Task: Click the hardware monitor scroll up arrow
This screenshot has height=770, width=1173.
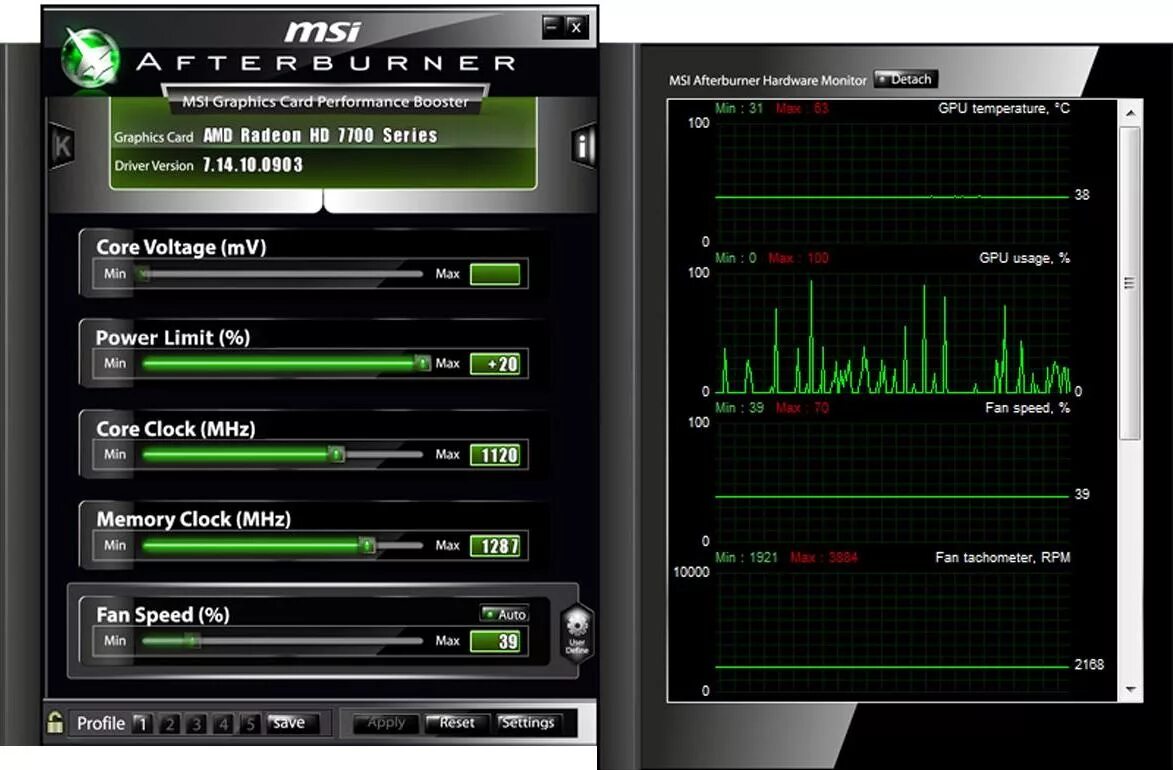Action: [x=1130, y=113]
